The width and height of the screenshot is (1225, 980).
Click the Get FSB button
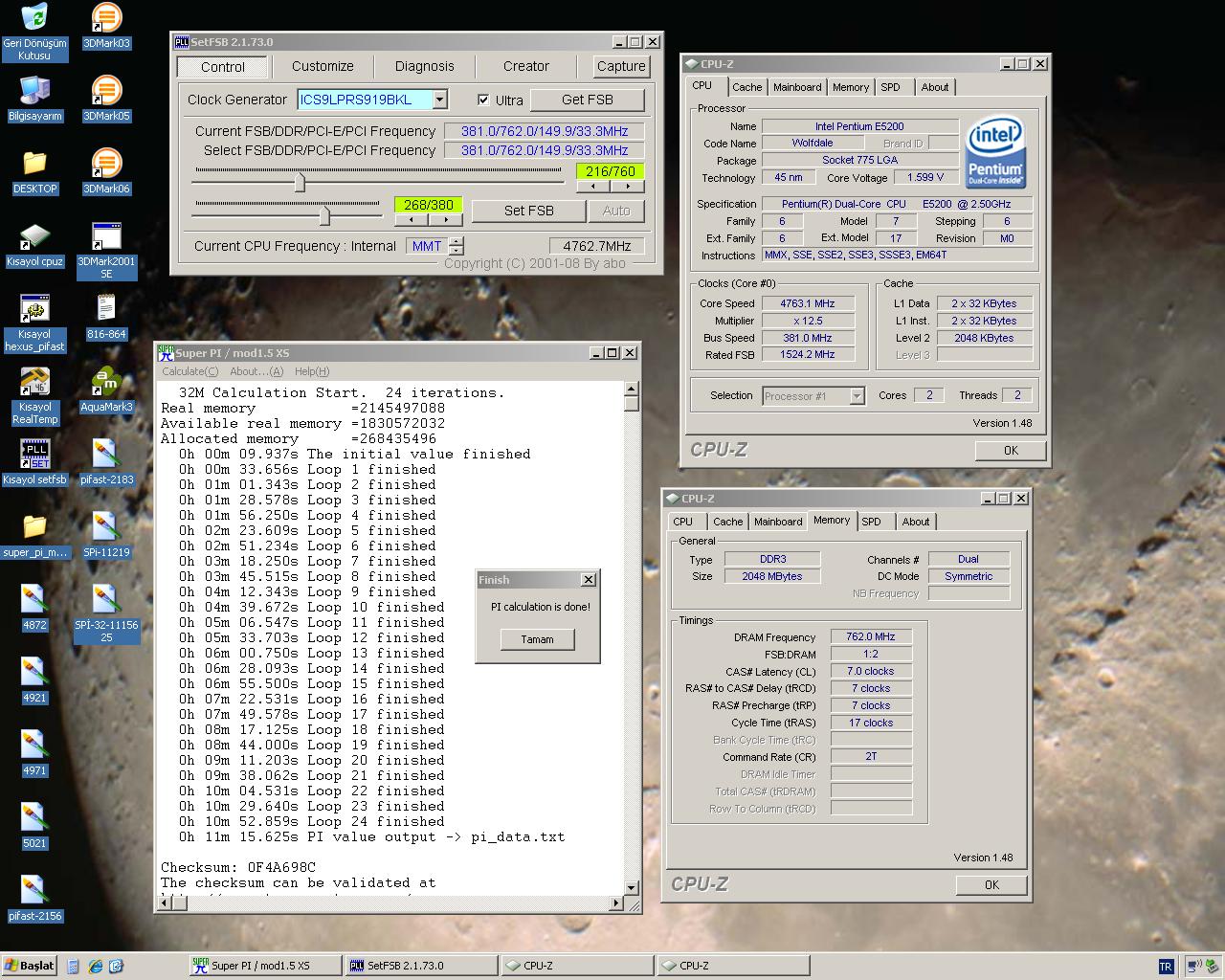click(588, 100)
